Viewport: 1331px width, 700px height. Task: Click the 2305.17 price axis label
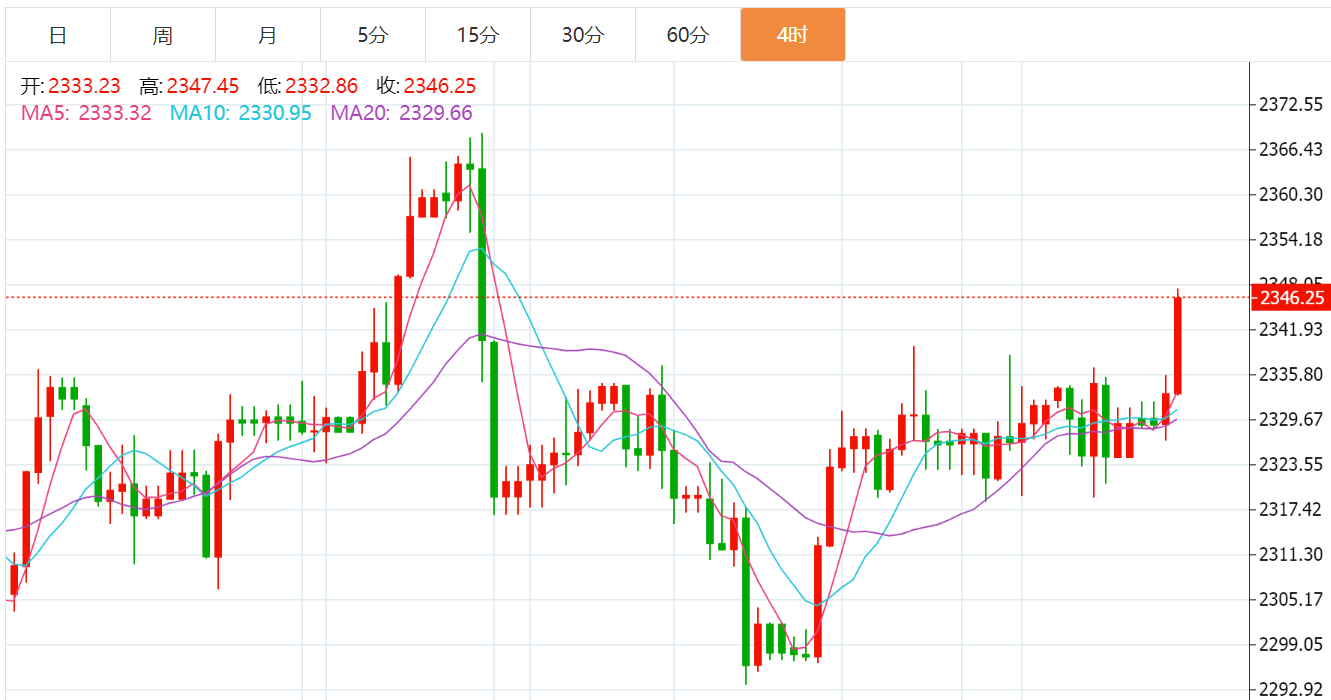point(1291,599)
